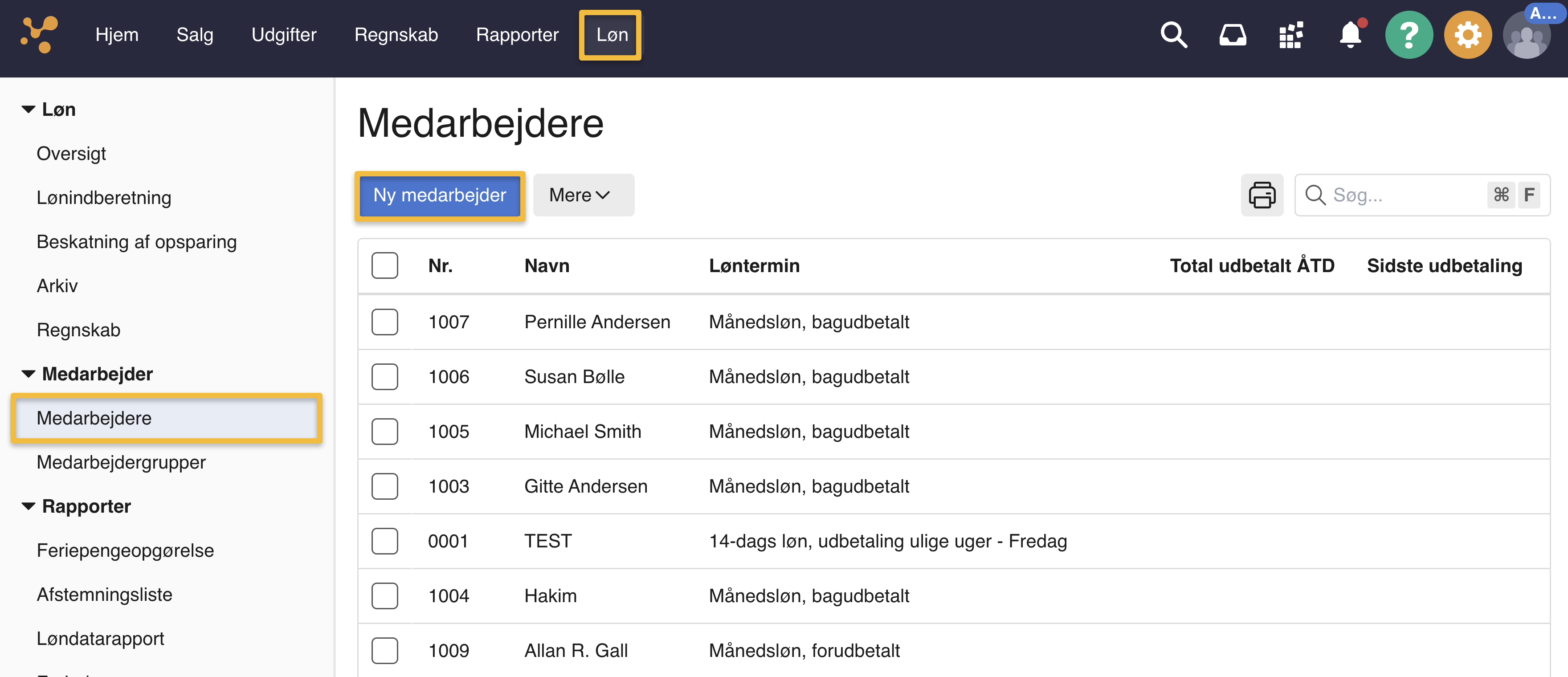Collapse the Løn sidebar section
The width and height of the screenshot is (1568, 677).
pyautogui.click(x=29, y=110)
